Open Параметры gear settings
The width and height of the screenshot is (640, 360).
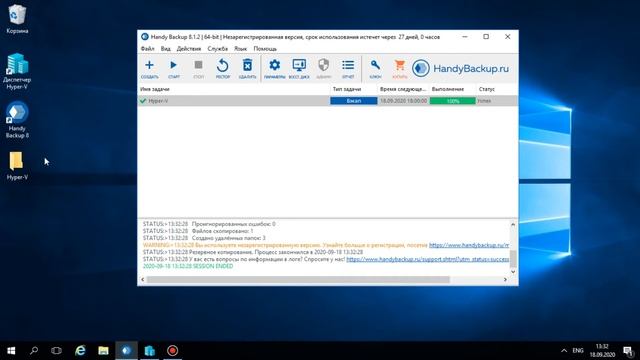(275, 69)
